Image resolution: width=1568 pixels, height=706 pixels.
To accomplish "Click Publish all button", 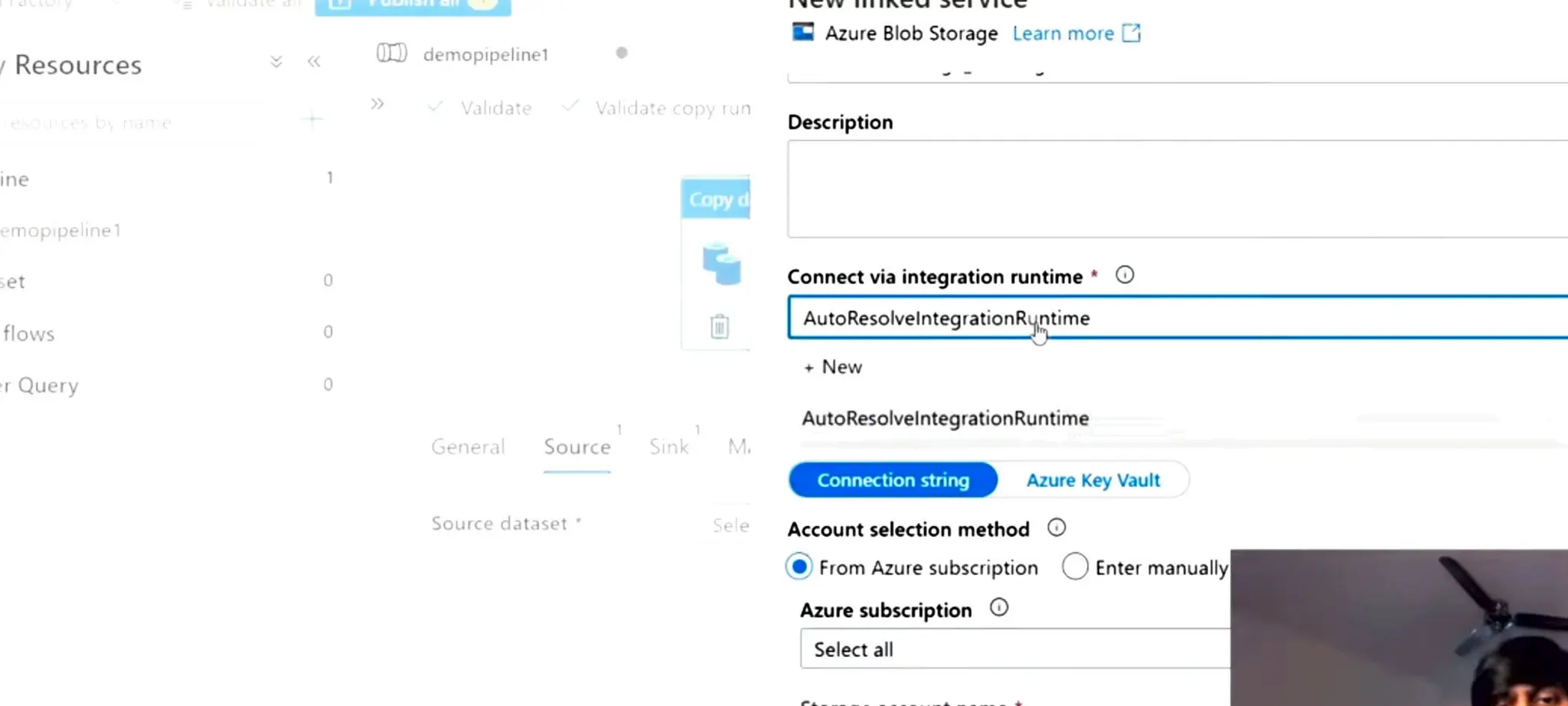I will [413, 5].
